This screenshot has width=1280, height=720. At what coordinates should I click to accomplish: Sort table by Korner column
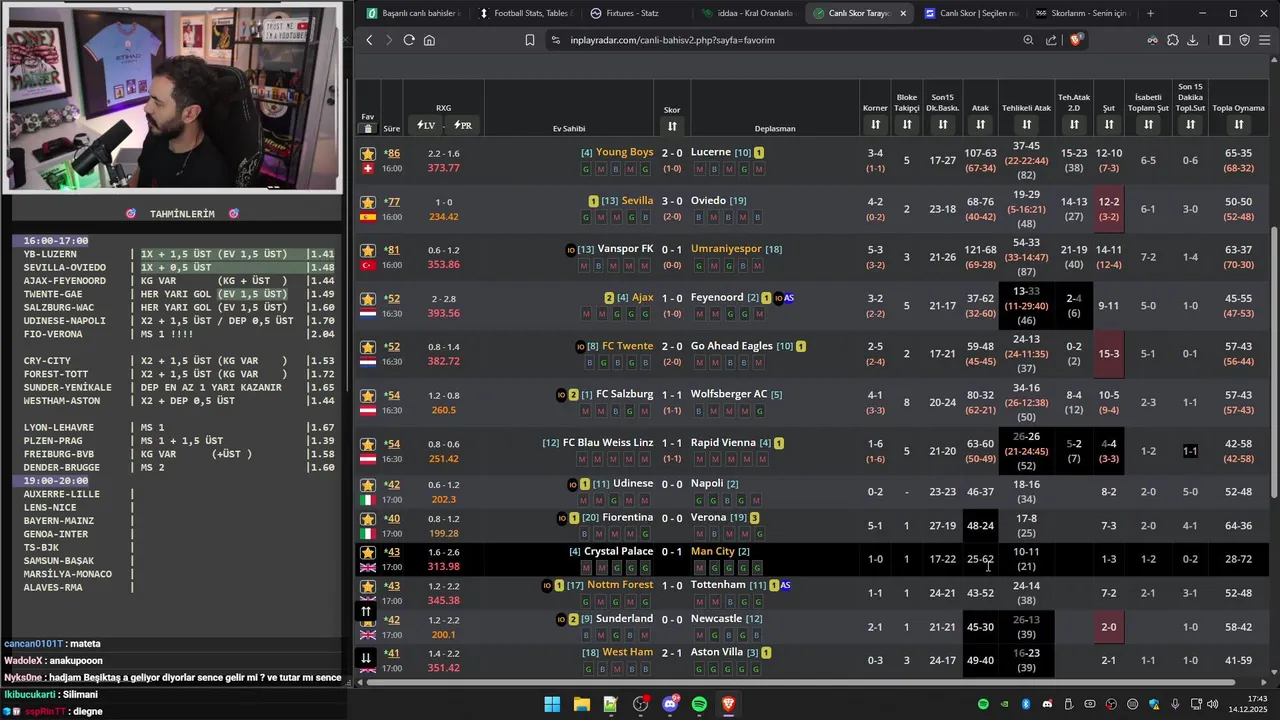[x=875, y=124]
